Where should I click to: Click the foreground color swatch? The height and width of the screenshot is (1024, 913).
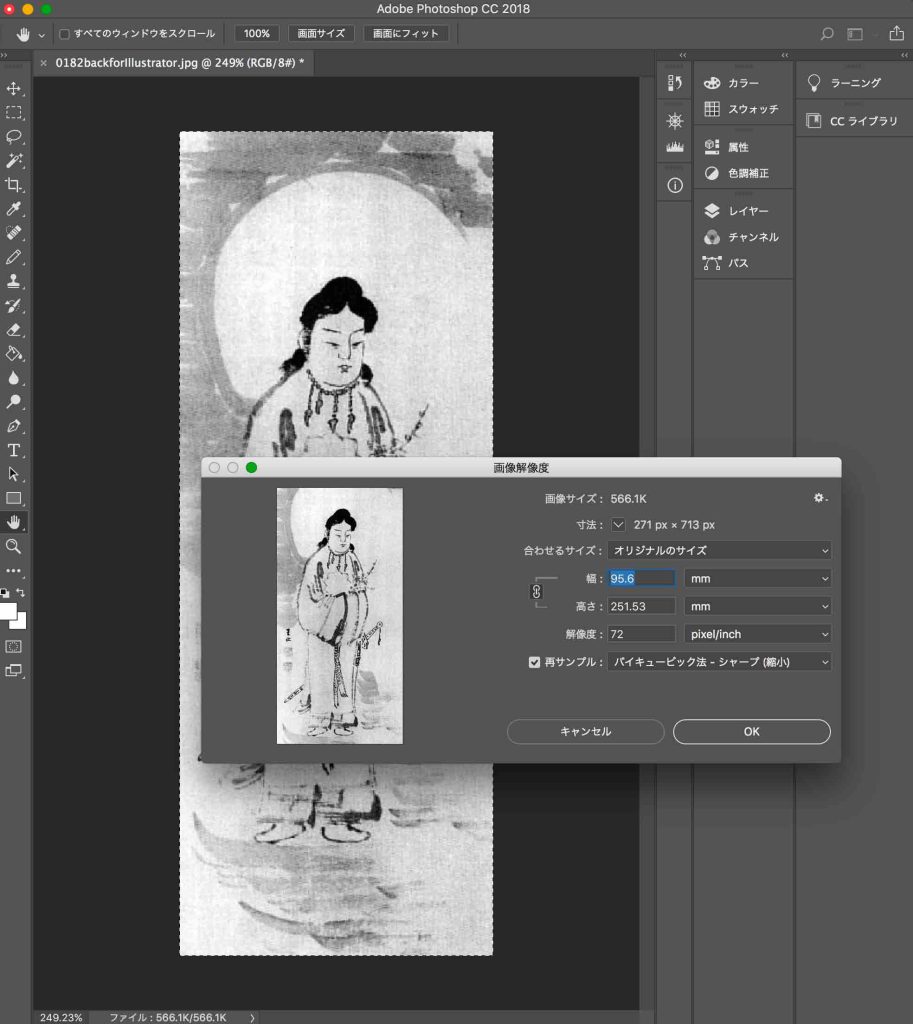coord(8,611)
